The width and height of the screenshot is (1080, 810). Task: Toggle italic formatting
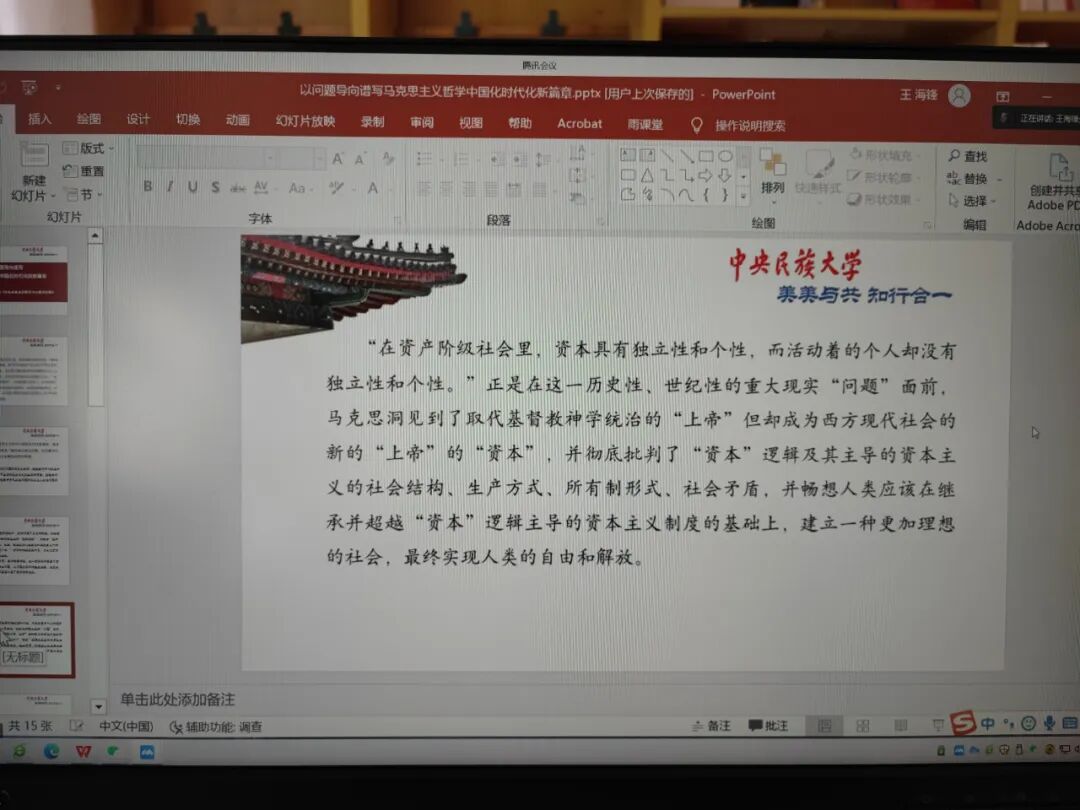[168, 186]
